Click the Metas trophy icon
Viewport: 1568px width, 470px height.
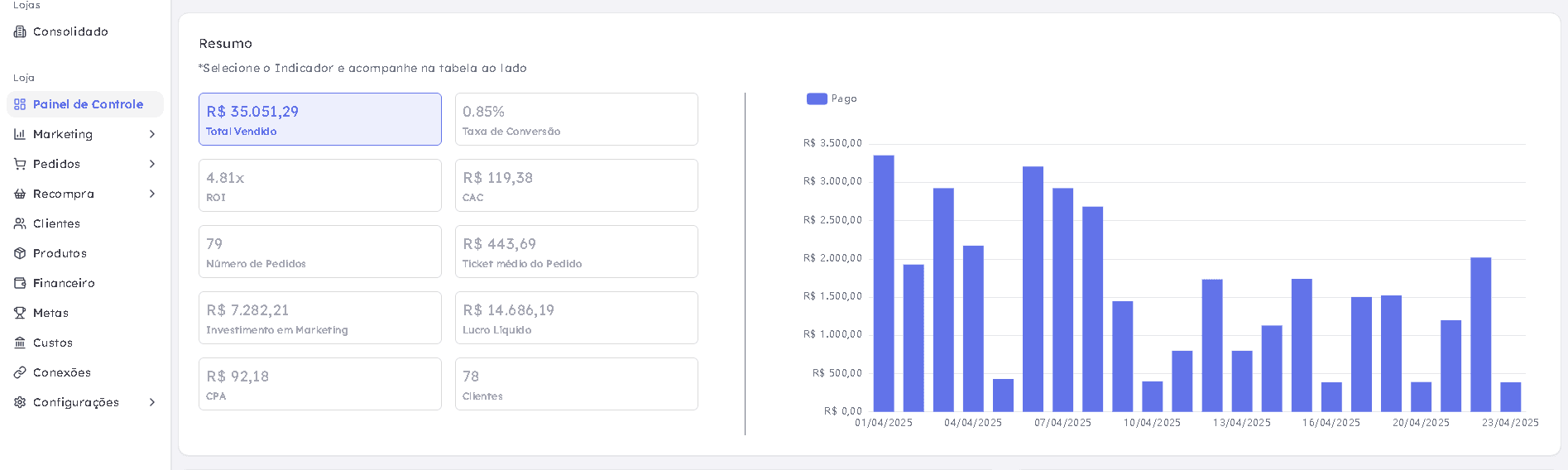pos(20,313)
